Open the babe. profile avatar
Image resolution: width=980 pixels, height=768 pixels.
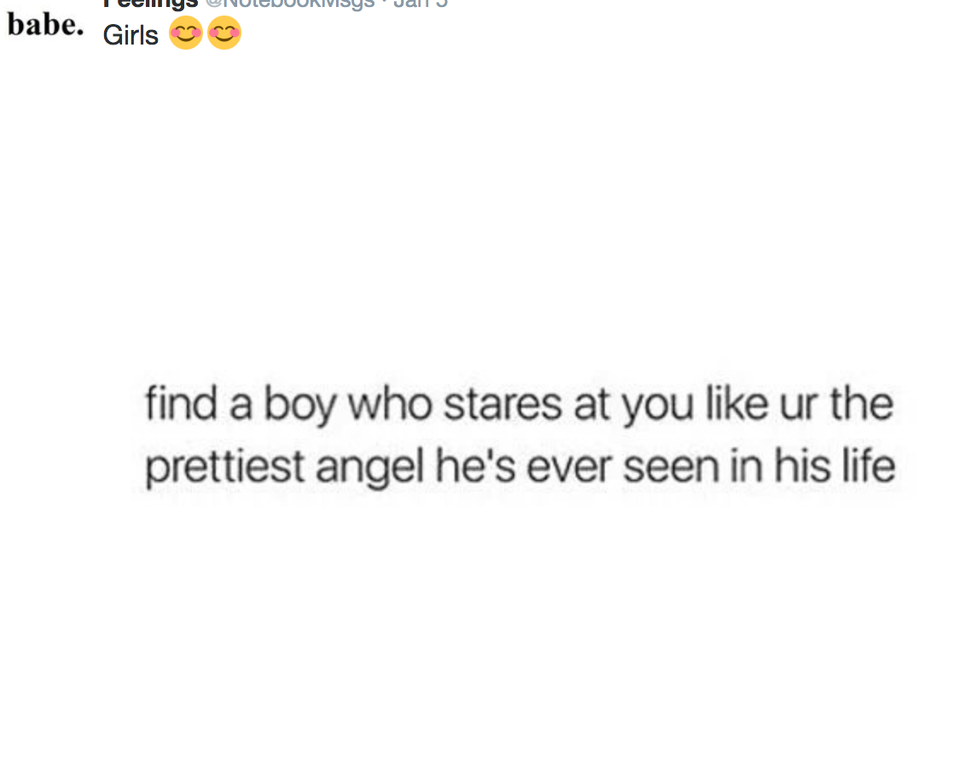45,25
